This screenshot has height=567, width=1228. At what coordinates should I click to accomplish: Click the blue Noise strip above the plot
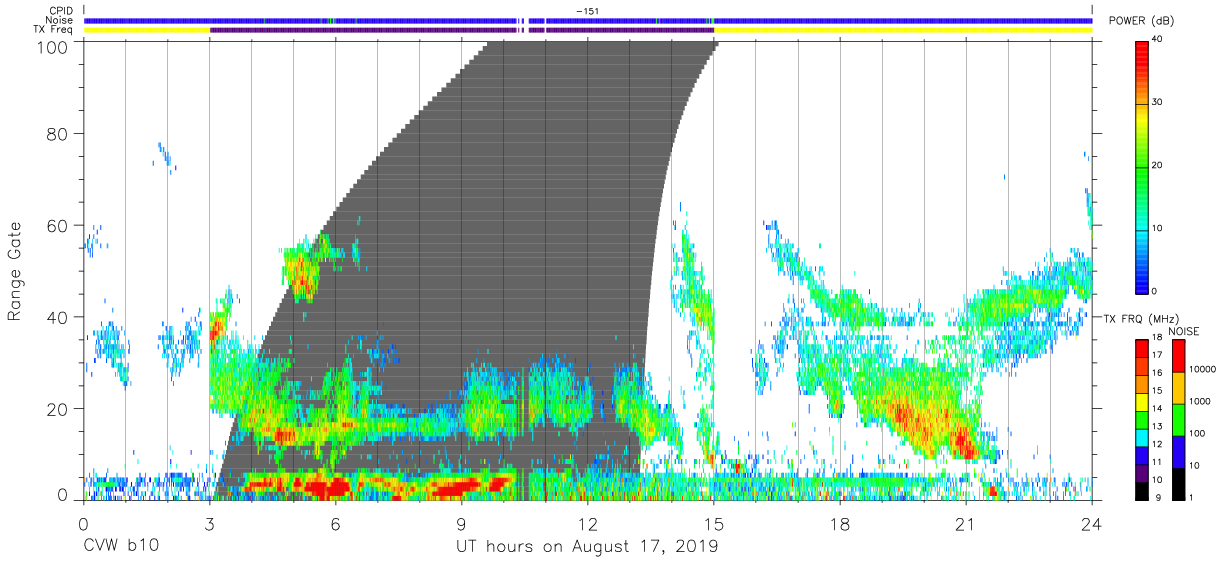588,20
